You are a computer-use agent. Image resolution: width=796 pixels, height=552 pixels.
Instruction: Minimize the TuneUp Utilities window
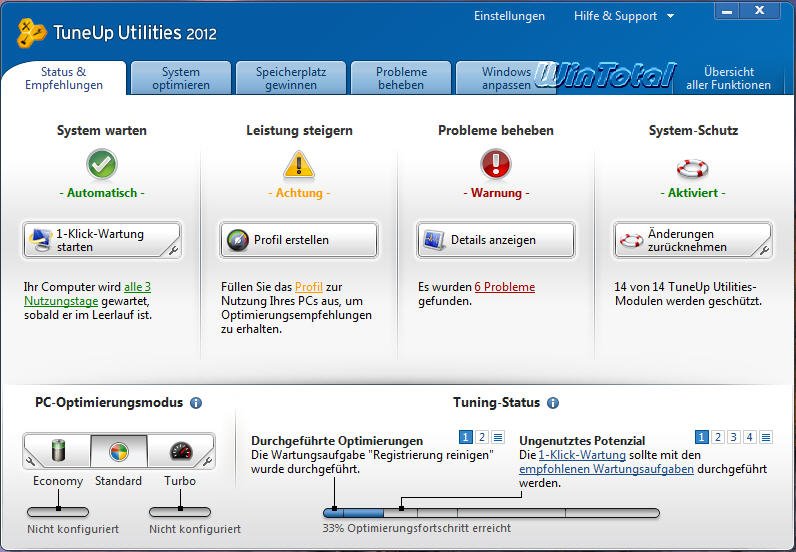point(727,11)
